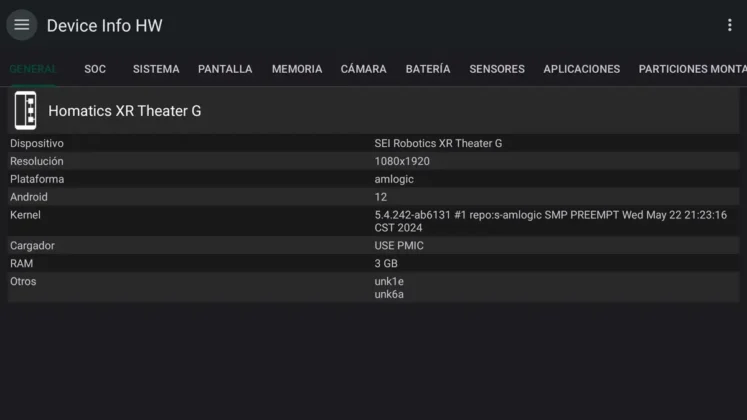The width and height of the screenshot is (747, 420).
Task: Select the BATERÍA tab
Action: point(428,69)
